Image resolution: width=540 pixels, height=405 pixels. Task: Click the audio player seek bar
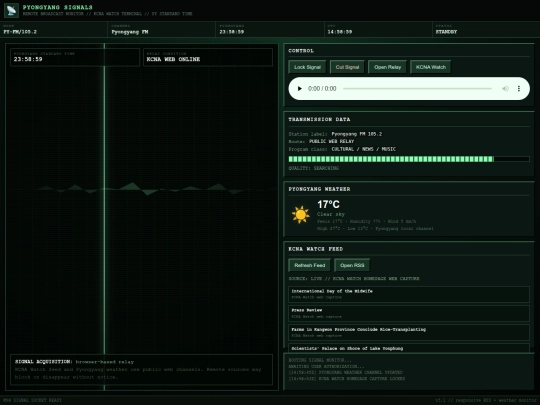point(417,89)
